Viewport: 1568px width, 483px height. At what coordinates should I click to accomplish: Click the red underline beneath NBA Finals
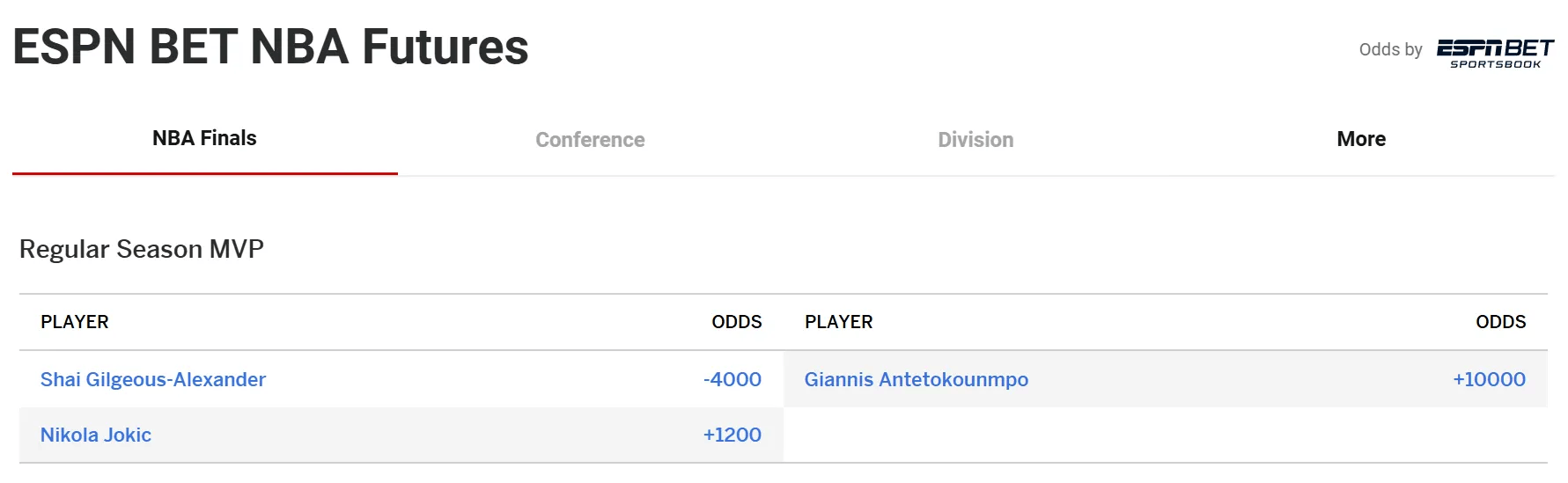click(x=204, y=173)
